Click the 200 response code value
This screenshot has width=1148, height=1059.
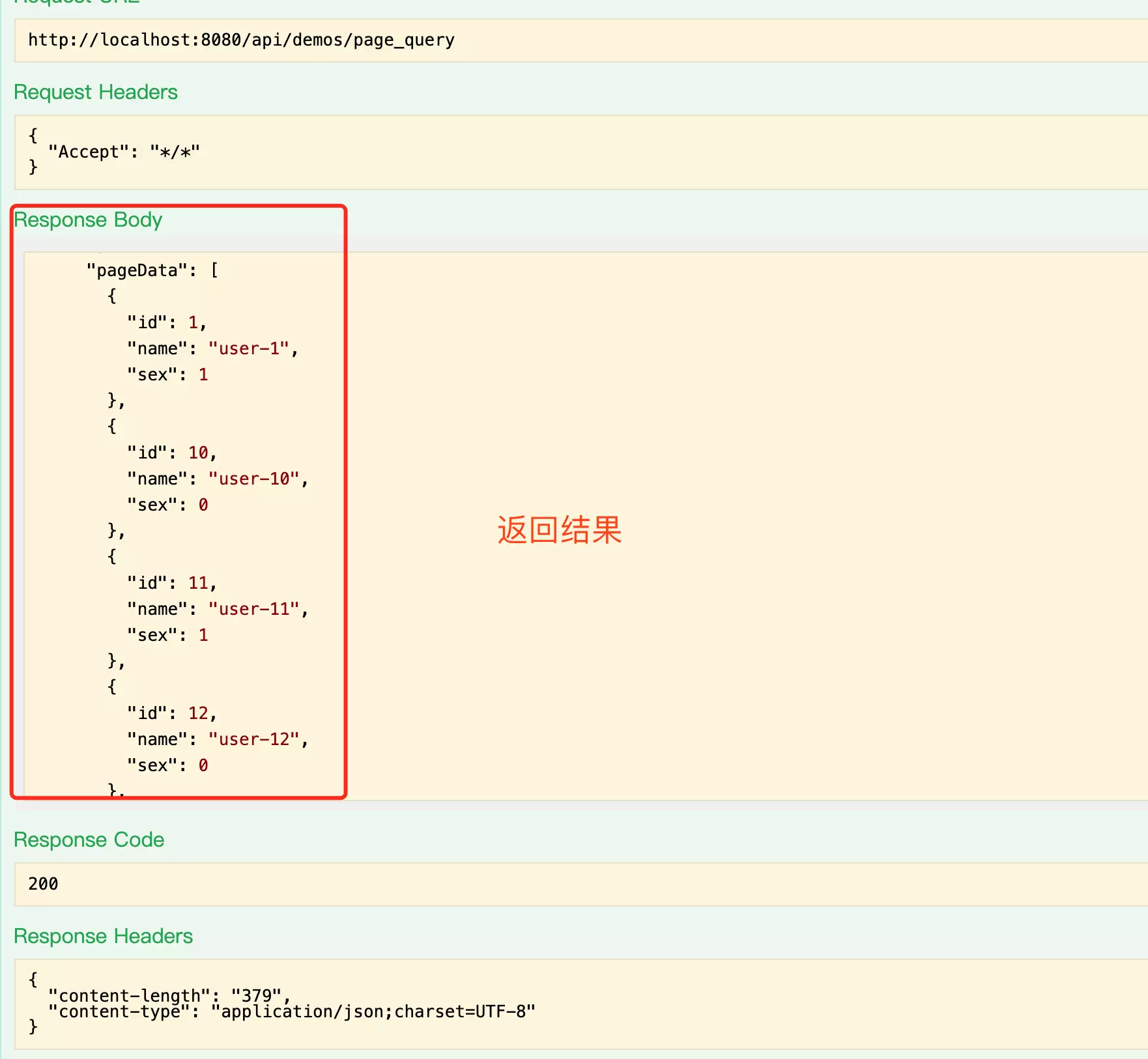(x=43, y=884)
